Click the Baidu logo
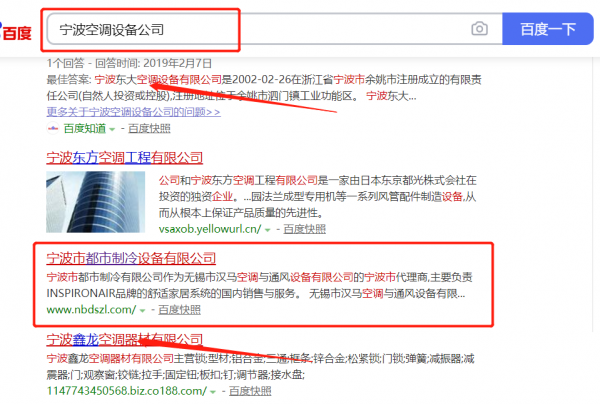The width and height of the screenshot is (600, 404). (15, 32)
